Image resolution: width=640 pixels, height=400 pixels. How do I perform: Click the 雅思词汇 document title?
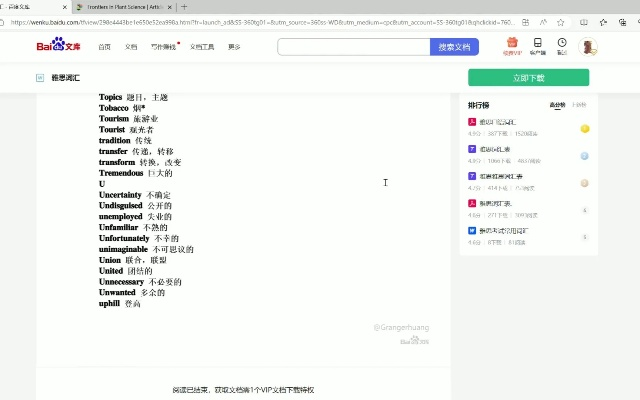tap(65, 78)
